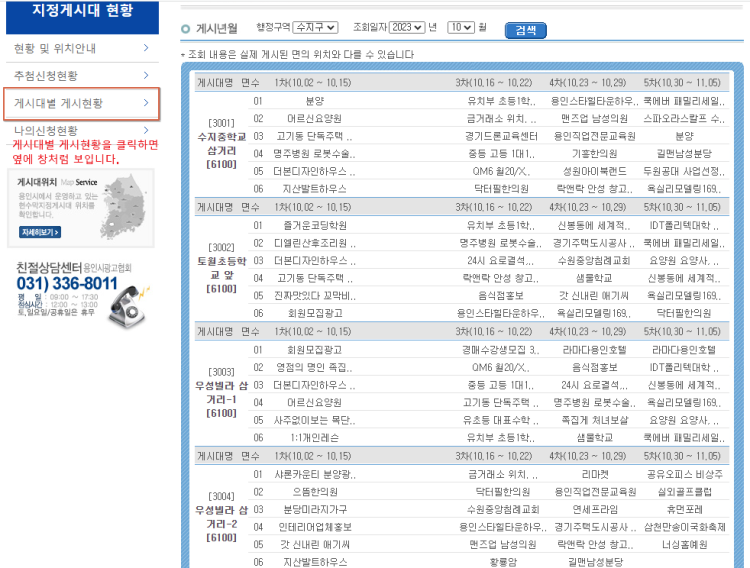Click the [3001] 수지중학교 삼거리 board name

point(220,143)
